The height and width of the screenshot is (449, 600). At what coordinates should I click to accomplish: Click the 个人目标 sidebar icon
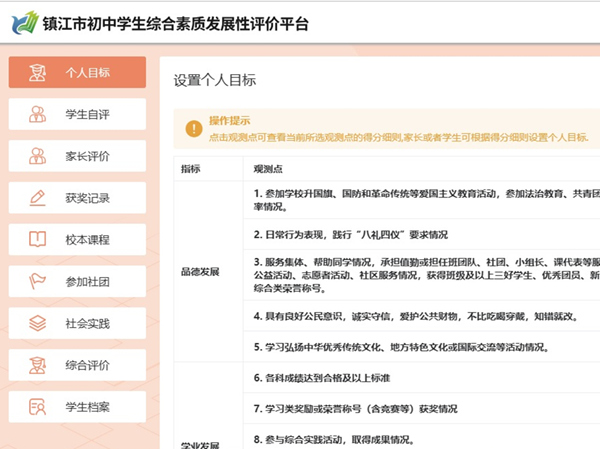coord(38,72)
